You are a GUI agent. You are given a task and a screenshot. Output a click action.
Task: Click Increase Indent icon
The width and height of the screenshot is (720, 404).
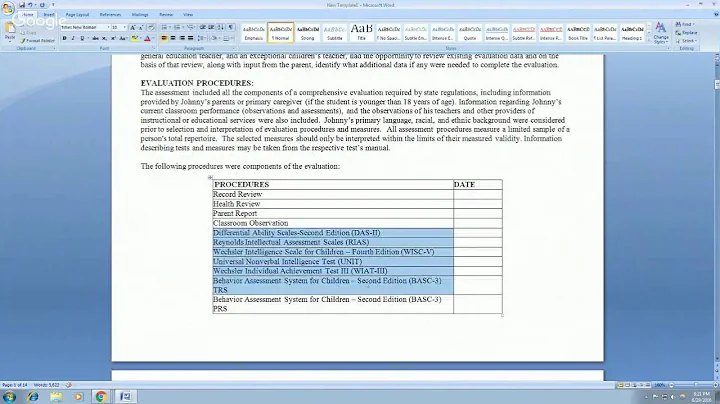point(211,28)
